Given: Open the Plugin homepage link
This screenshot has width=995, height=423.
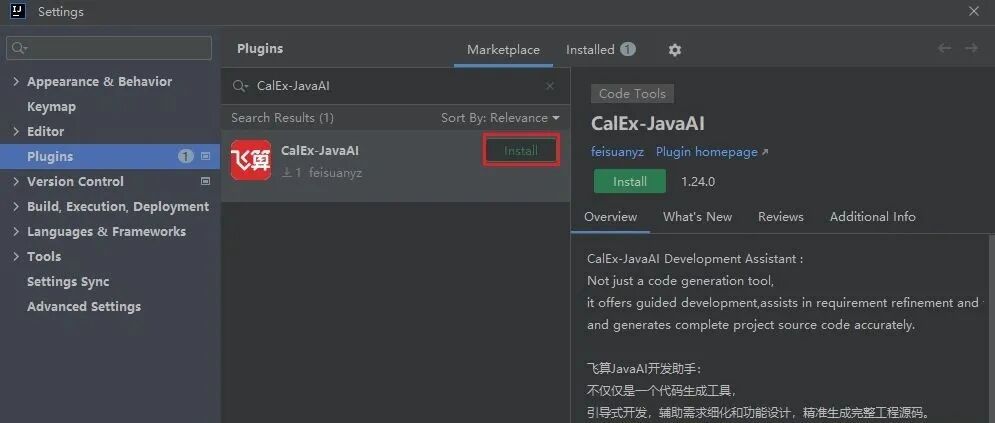Looking at the screenshot, I should pos(712,152).
